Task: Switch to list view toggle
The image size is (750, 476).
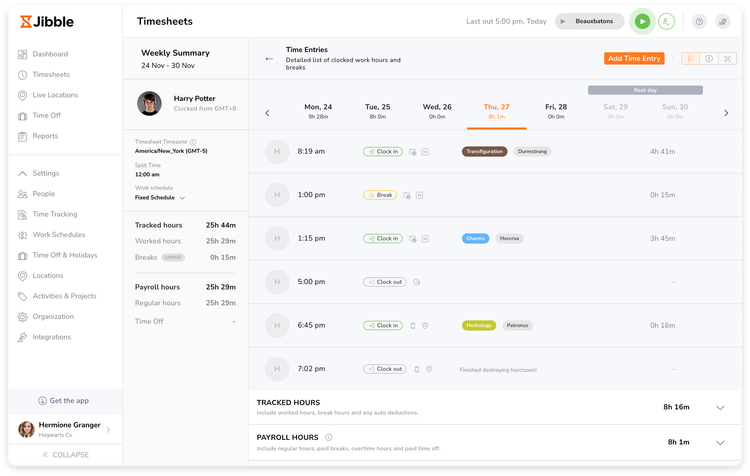Action: [690, 58]
